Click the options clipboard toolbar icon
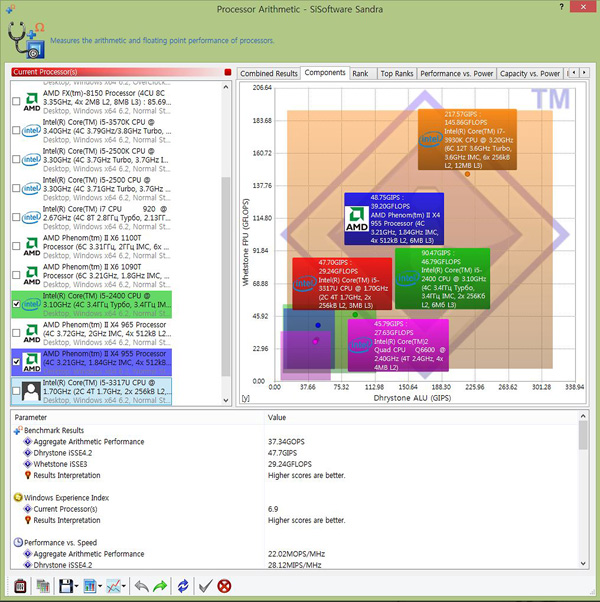 click(20, 586)
